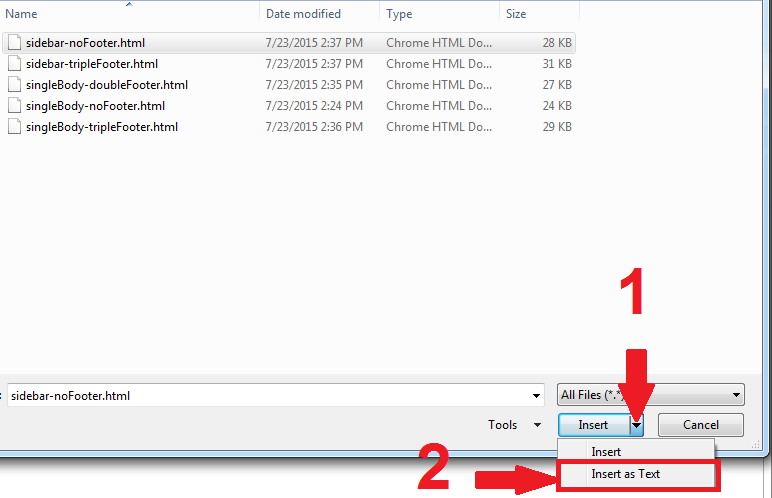Click the singleBody-tripleFooter.html file icon
Screen dimensions: 772x498
(15, 127)
